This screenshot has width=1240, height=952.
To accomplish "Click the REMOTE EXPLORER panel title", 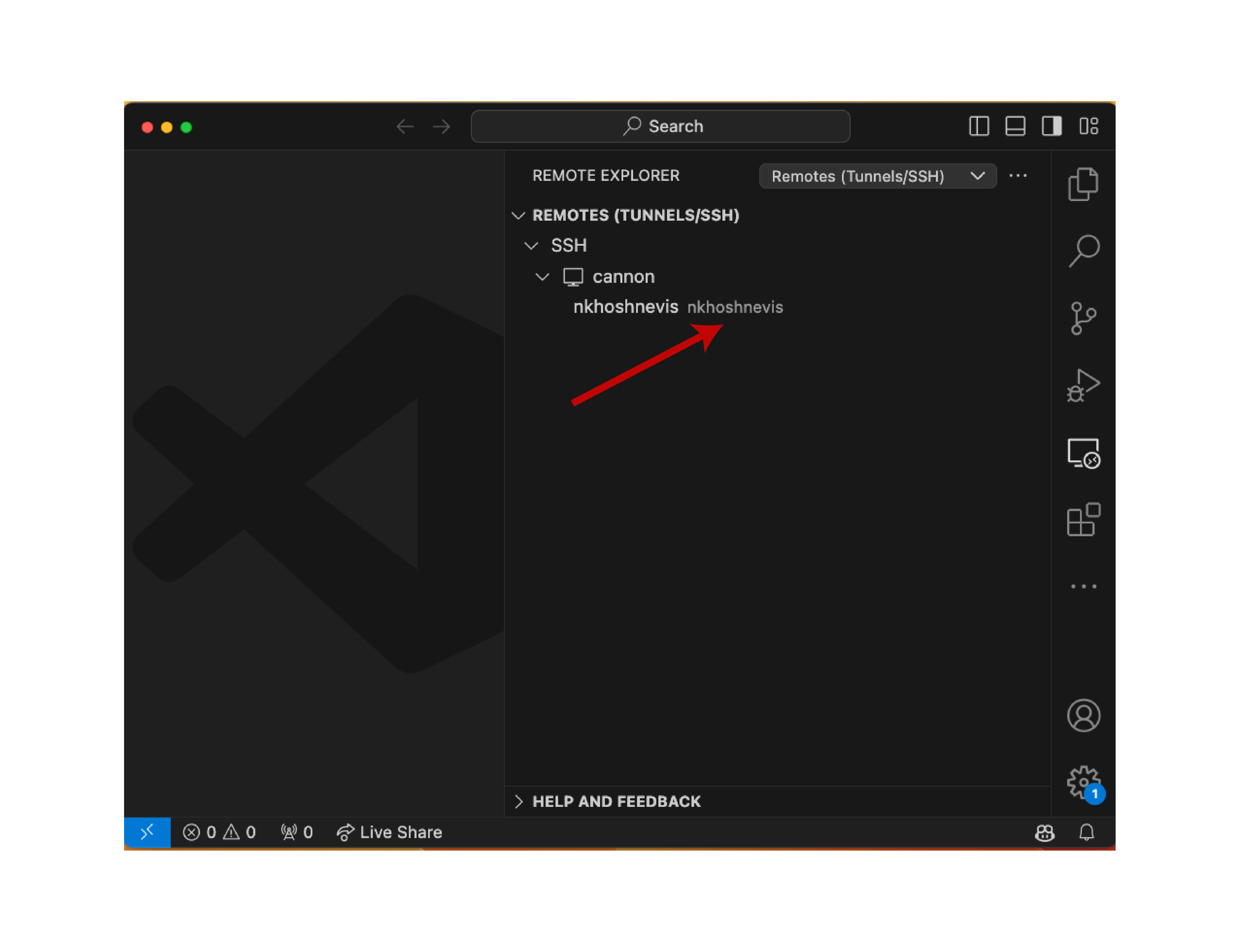I will pyautogui.click(x=606, y=176).
